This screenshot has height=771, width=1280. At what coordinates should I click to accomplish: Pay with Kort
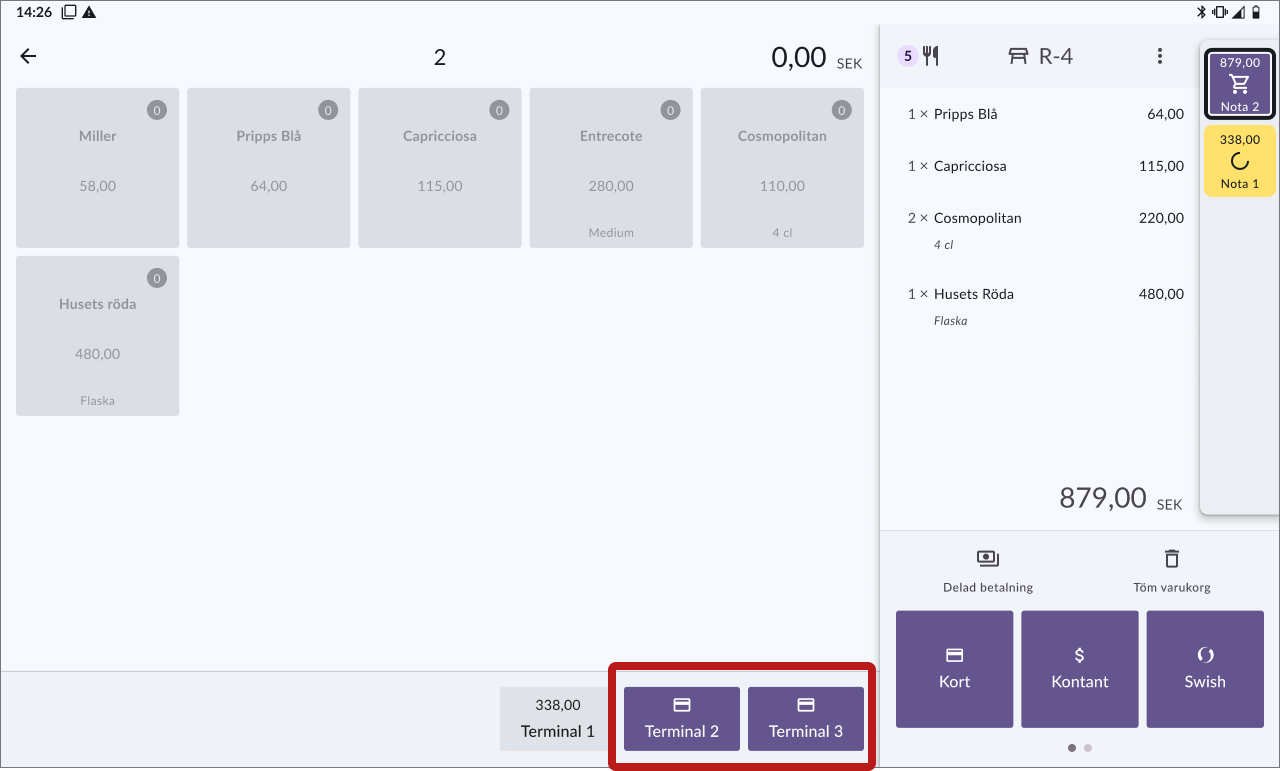pos(955,669)
